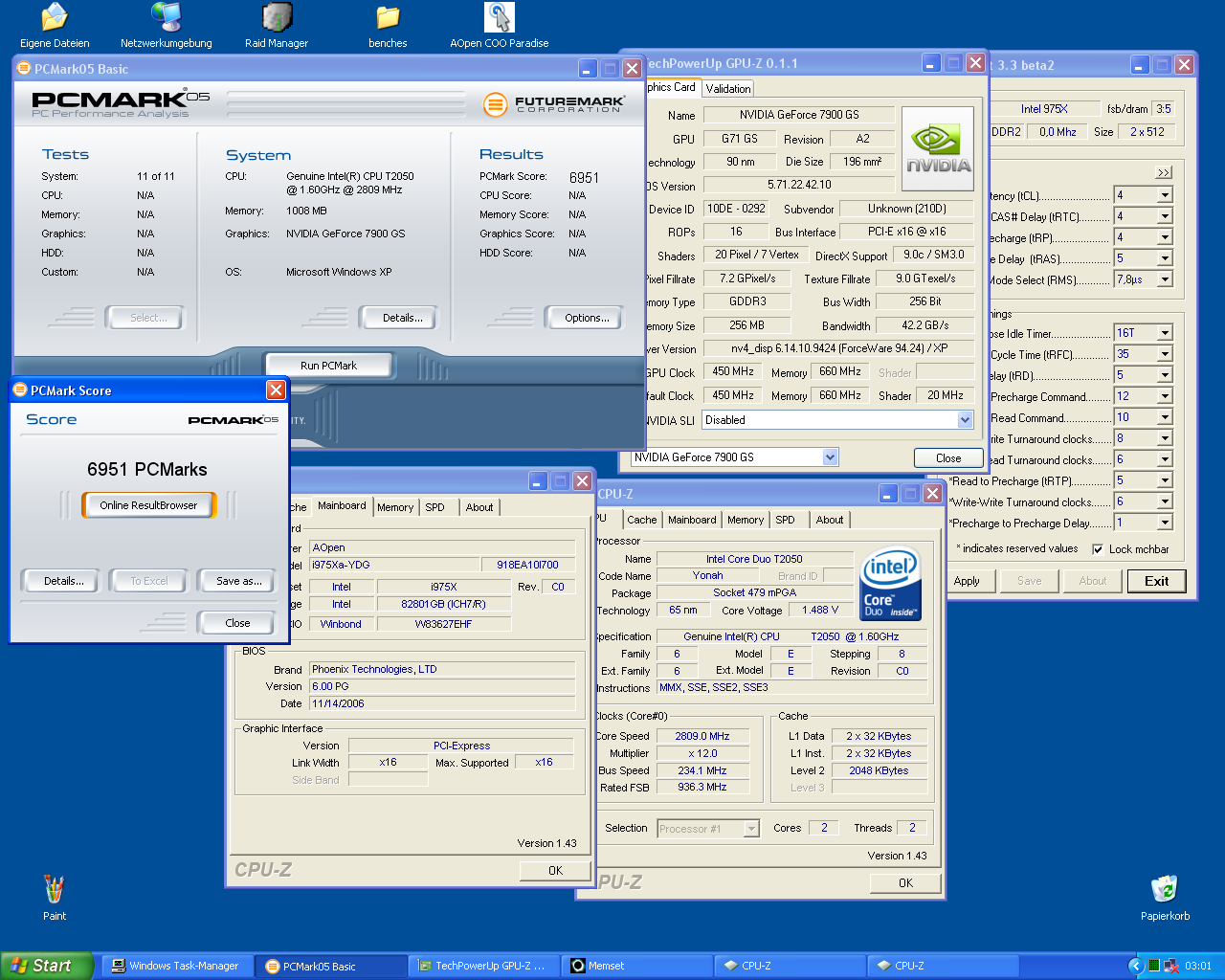Open the Netzwerkumgebung desktop icon

[167, 26]
